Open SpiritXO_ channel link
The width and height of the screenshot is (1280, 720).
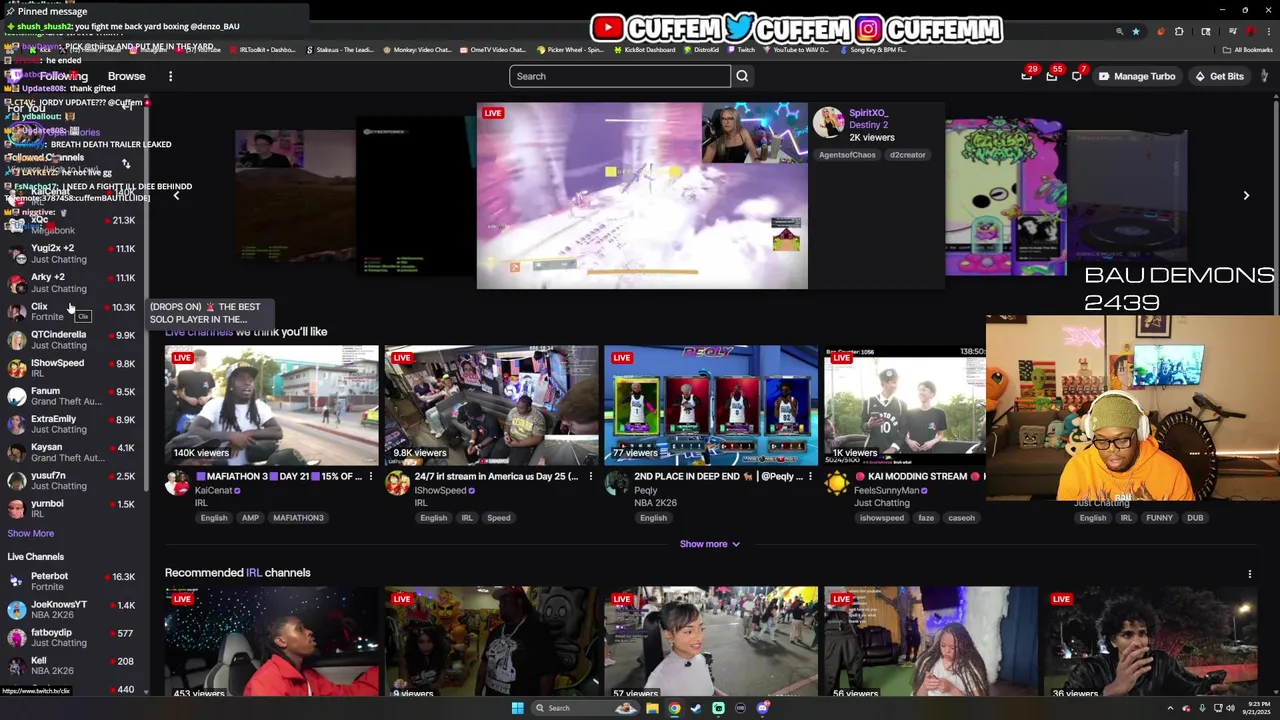click(868, 113)
